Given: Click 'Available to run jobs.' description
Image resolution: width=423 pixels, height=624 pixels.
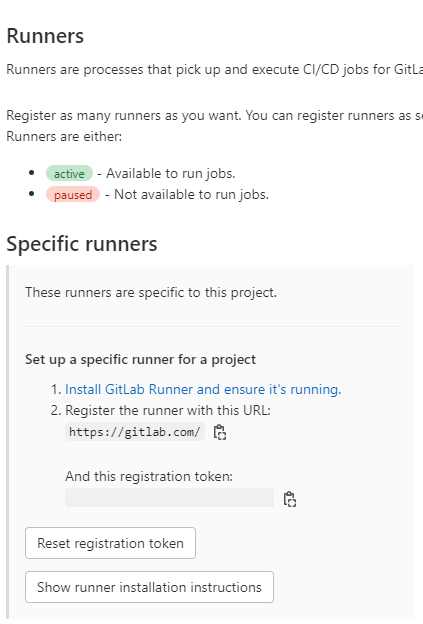Looking at the screenshot, I should click(171, 174).
